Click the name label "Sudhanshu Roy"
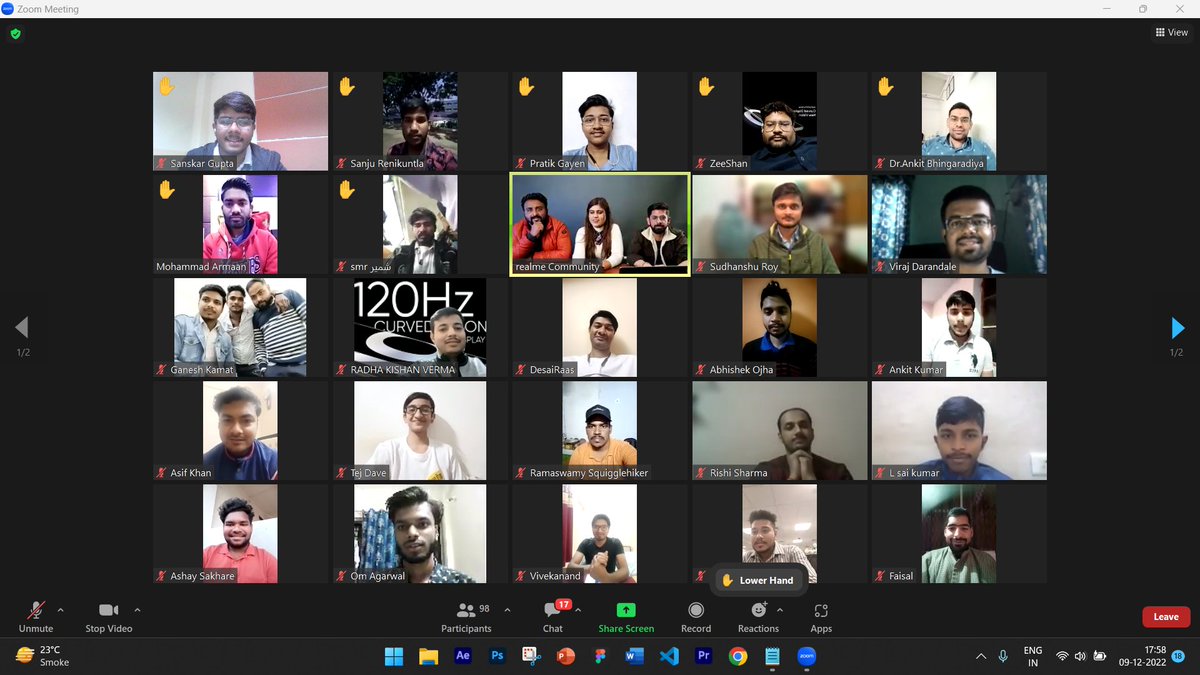This screenshot has height=675, width=1200. point(743,267)
